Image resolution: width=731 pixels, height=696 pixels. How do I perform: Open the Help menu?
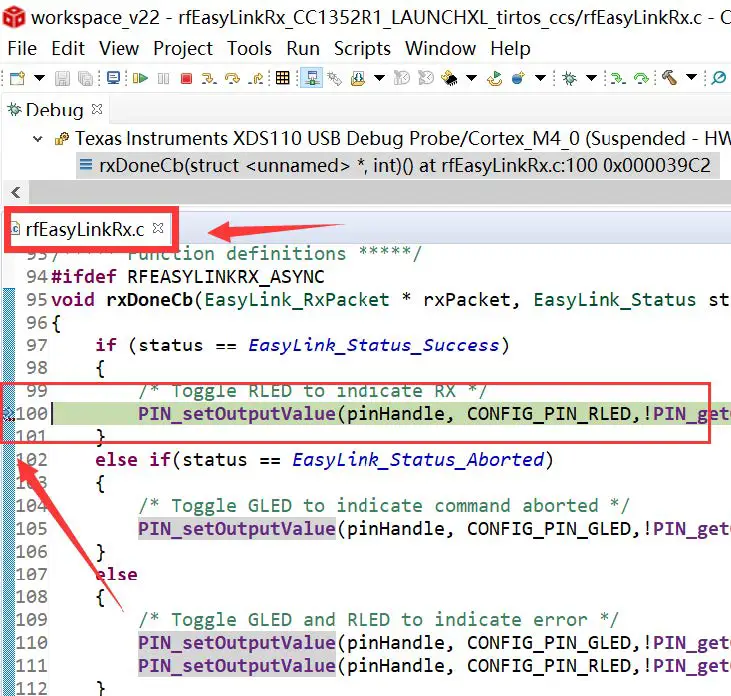click(x=510, y=48)
